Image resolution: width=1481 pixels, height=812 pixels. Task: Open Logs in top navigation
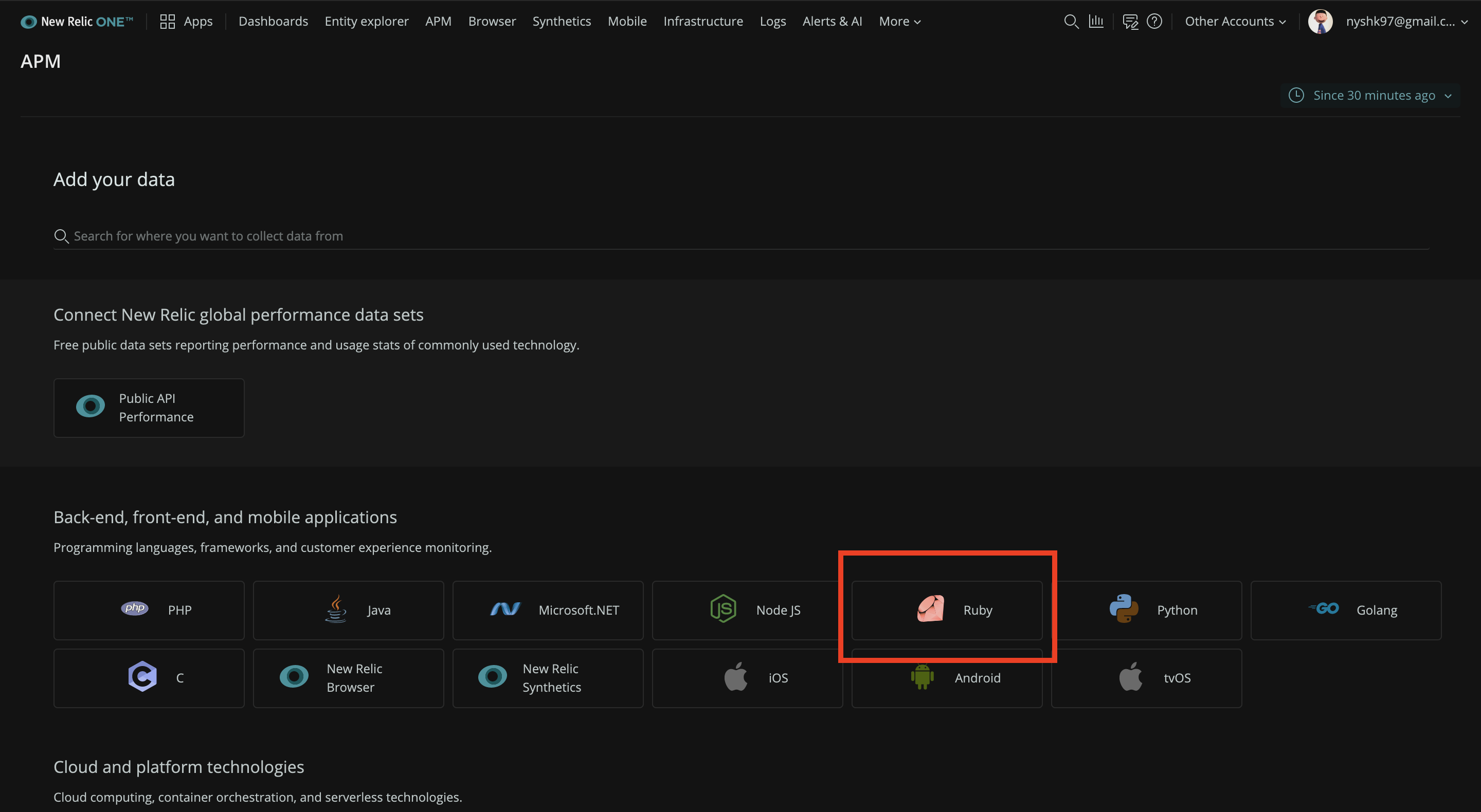tap(773, 22)
